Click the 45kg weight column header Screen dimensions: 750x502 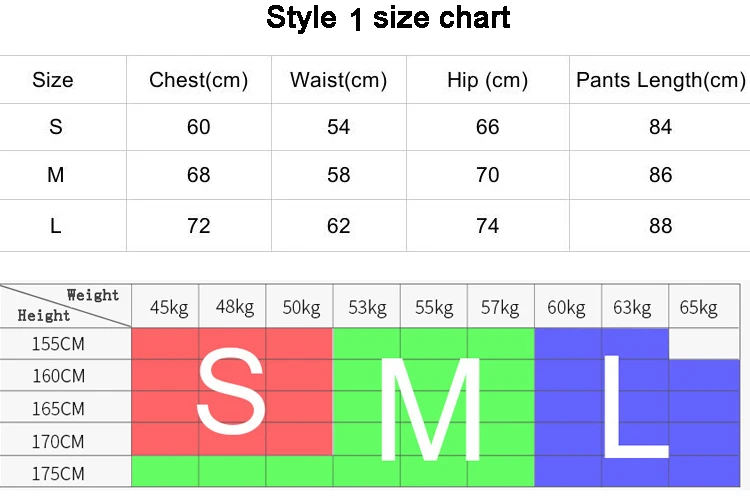click(166, 307)
